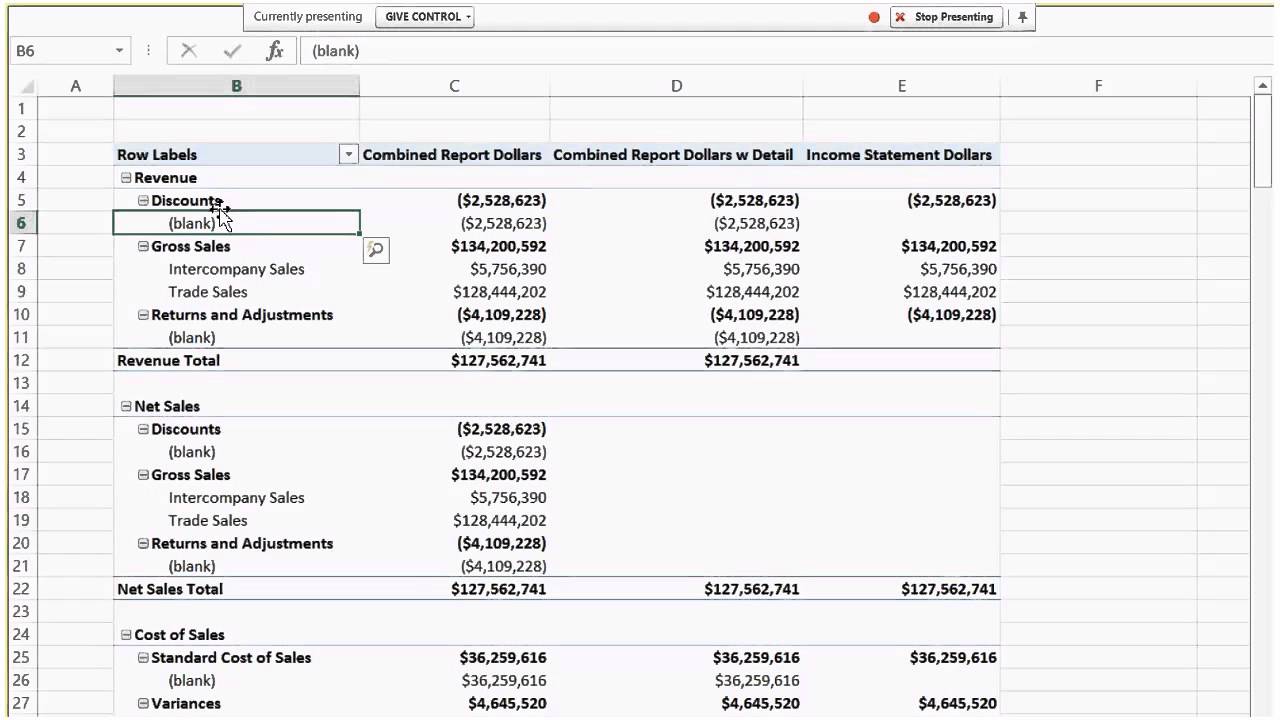Click $127,562,741 in column E row 22
Screen dimensions: 1280x720
[x=949, y=590]
